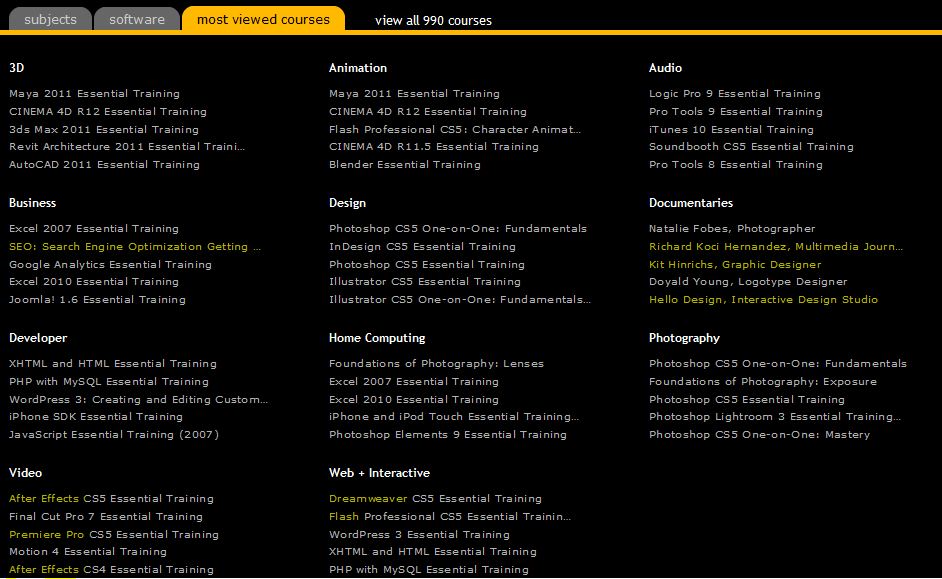Open Flash Professional CS5 Essential Training under Web
Screen dimensions: 942x579
coord(450,517)
